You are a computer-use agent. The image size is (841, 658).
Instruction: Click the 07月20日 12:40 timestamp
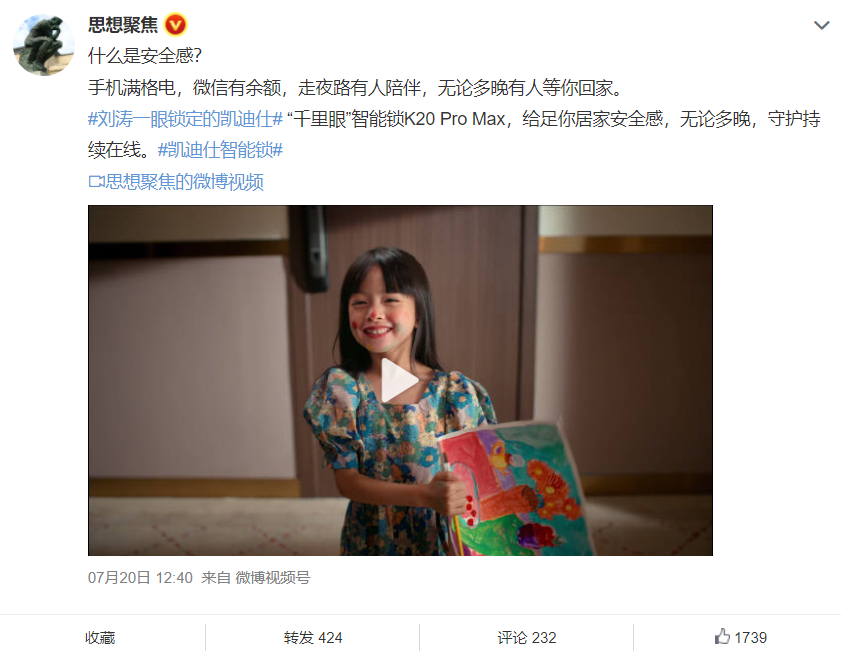(x=140, y=578)
